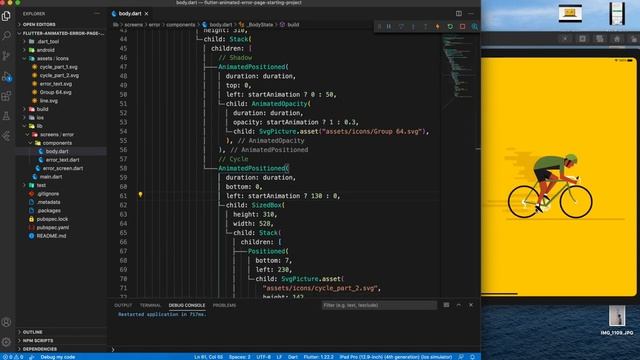Open the Search view in activity bar

pos(6,36)
